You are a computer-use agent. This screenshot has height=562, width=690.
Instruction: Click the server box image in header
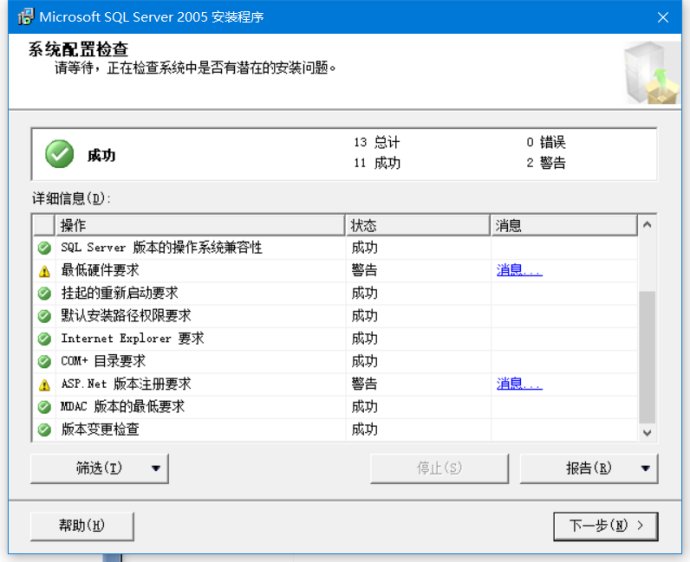(652, 73)
